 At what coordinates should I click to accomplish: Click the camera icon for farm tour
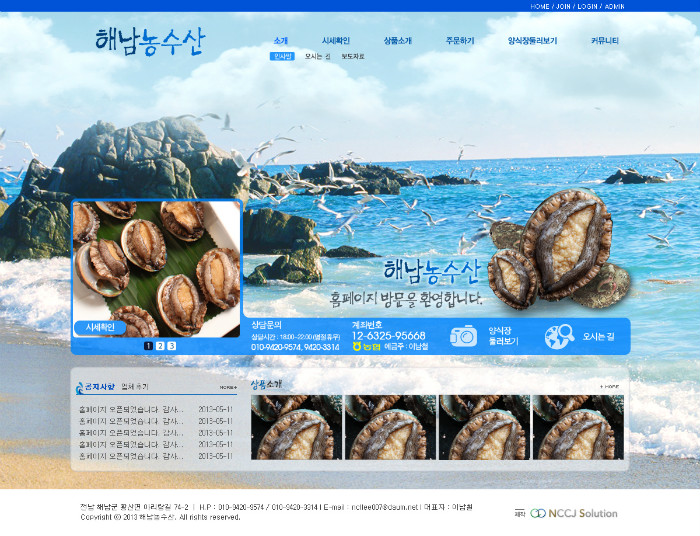(463, 336)
